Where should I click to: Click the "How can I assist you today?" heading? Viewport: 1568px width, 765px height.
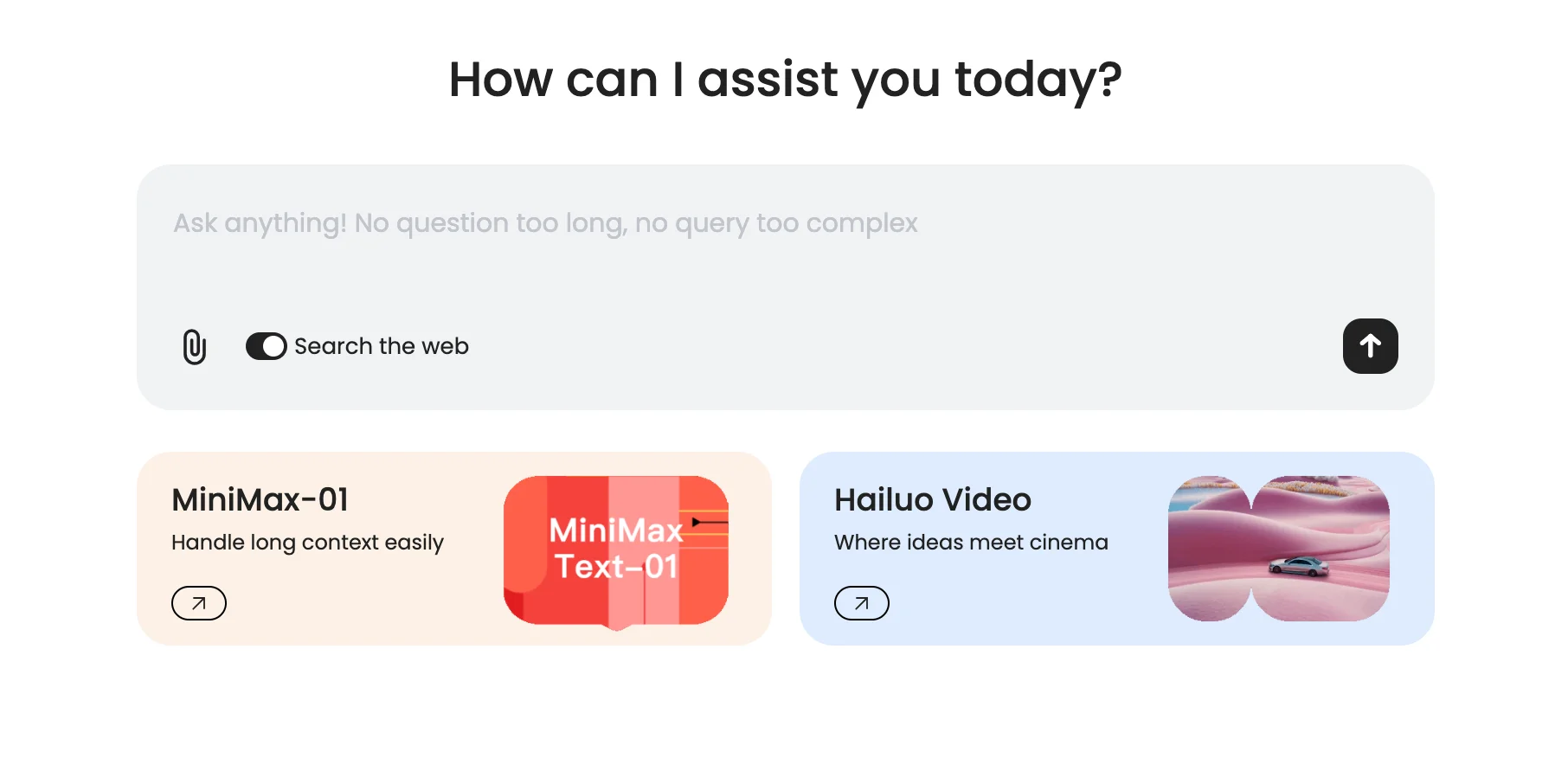(785, 80)
